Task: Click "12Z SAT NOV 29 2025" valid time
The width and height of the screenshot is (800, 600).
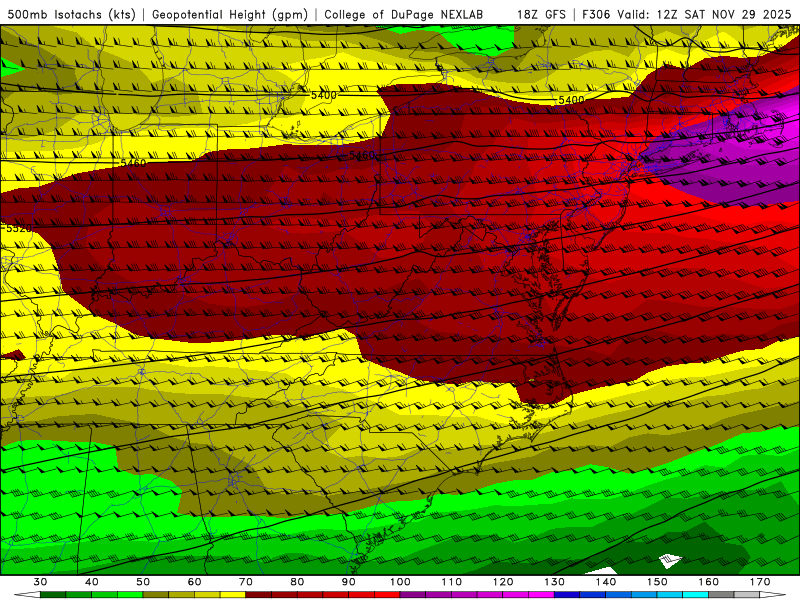Action: [x=725, y=15]
